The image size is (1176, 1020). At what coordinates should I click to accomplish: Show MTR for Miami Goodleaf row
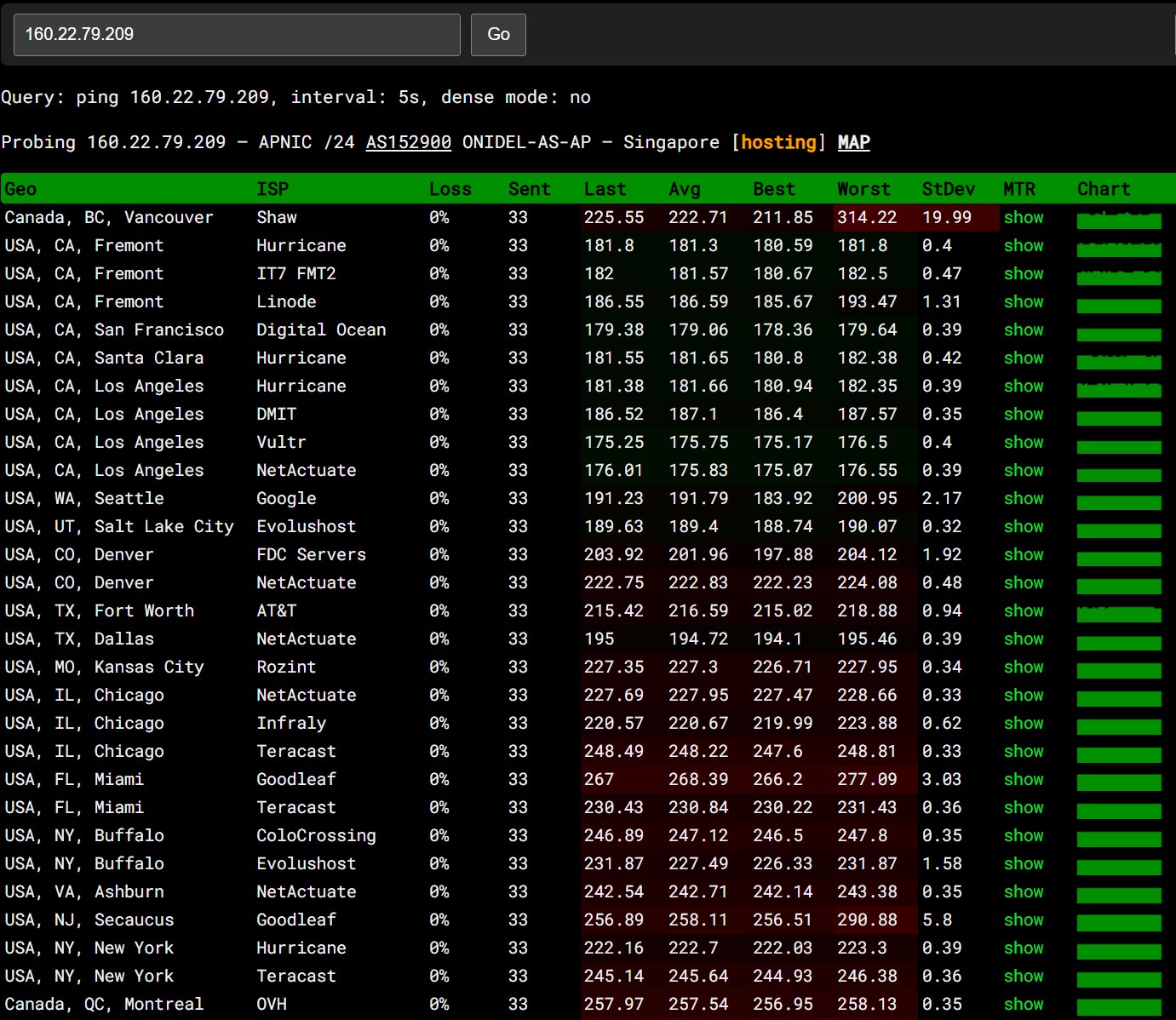click(1024, 779)
